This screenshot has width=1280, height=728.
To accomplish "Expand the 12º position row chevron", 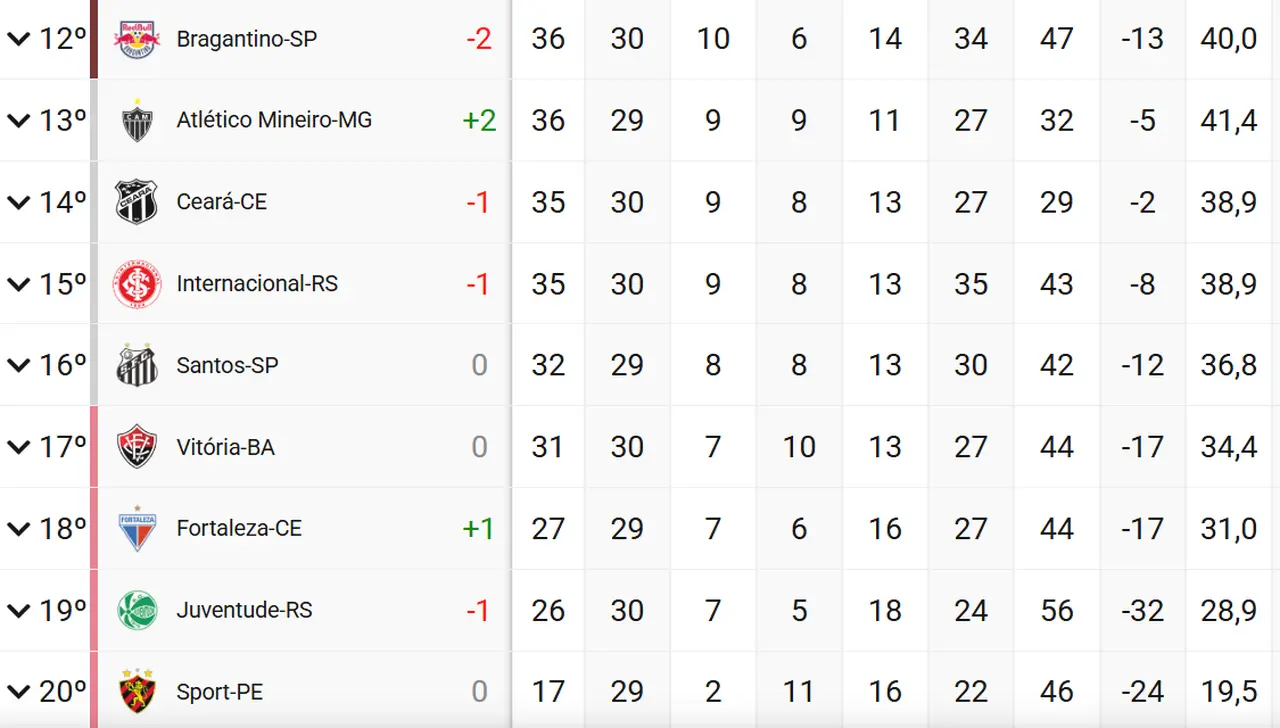I will point(18,39).
